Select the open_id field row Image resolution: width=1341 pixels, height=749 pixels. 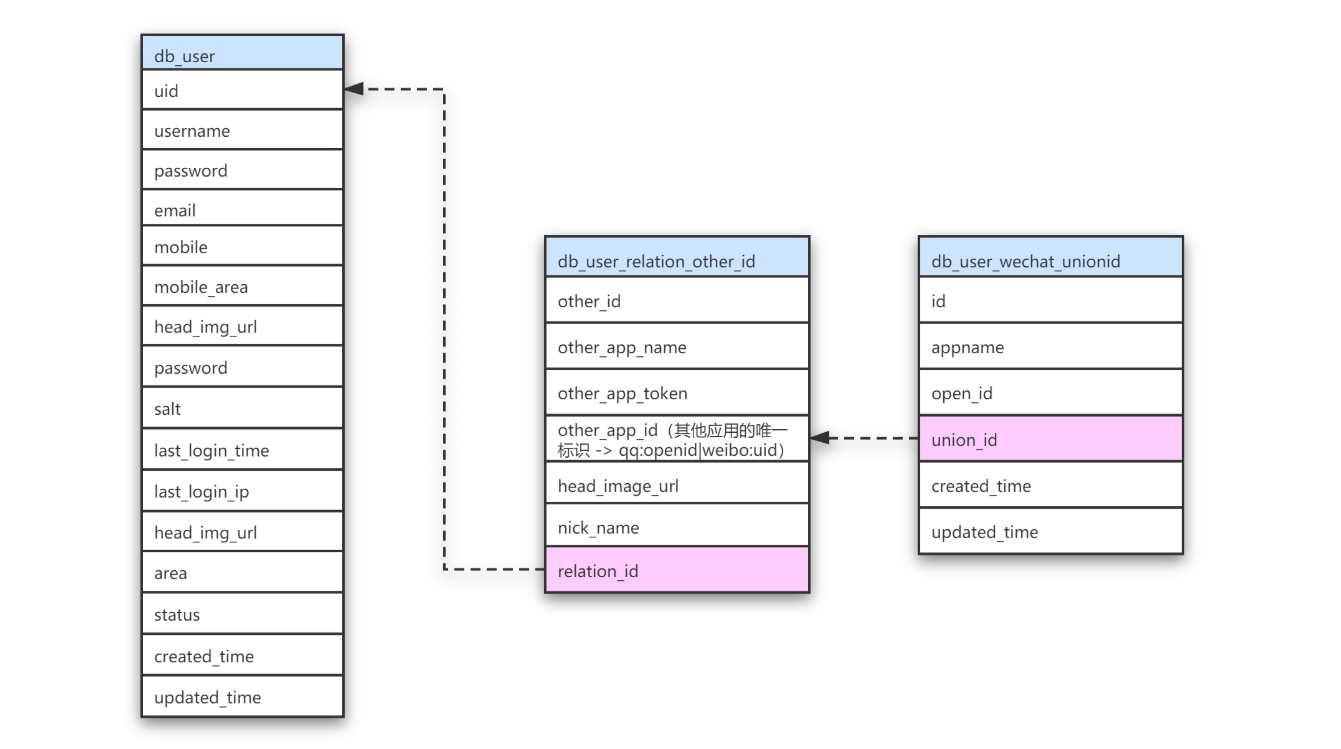[1050, 393]
